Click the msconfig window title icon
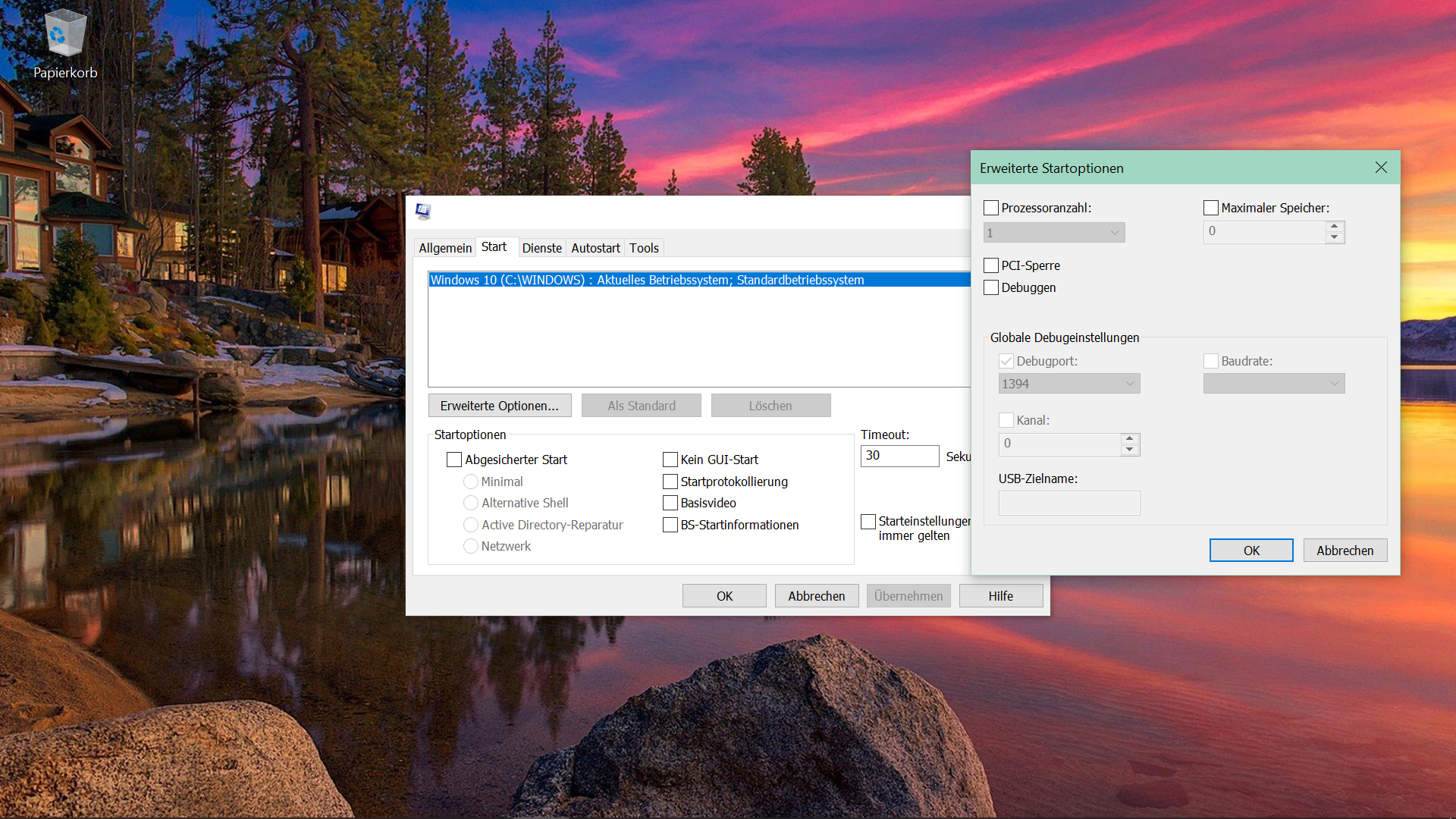The width and height of the screenshot is (1456, 819). tap(423, 212)
